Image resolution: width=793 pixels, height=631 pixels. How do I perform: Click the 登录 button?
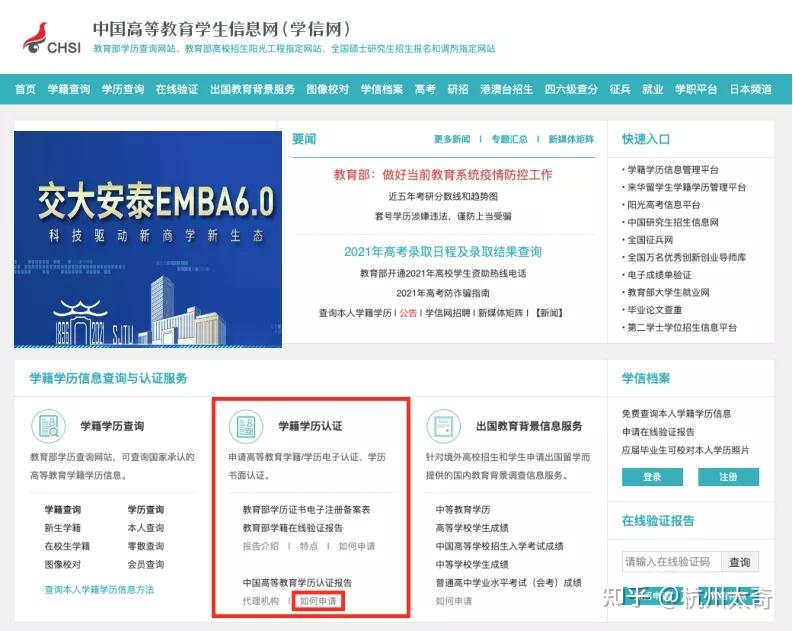pyautogui.click(x=652, y=477)
